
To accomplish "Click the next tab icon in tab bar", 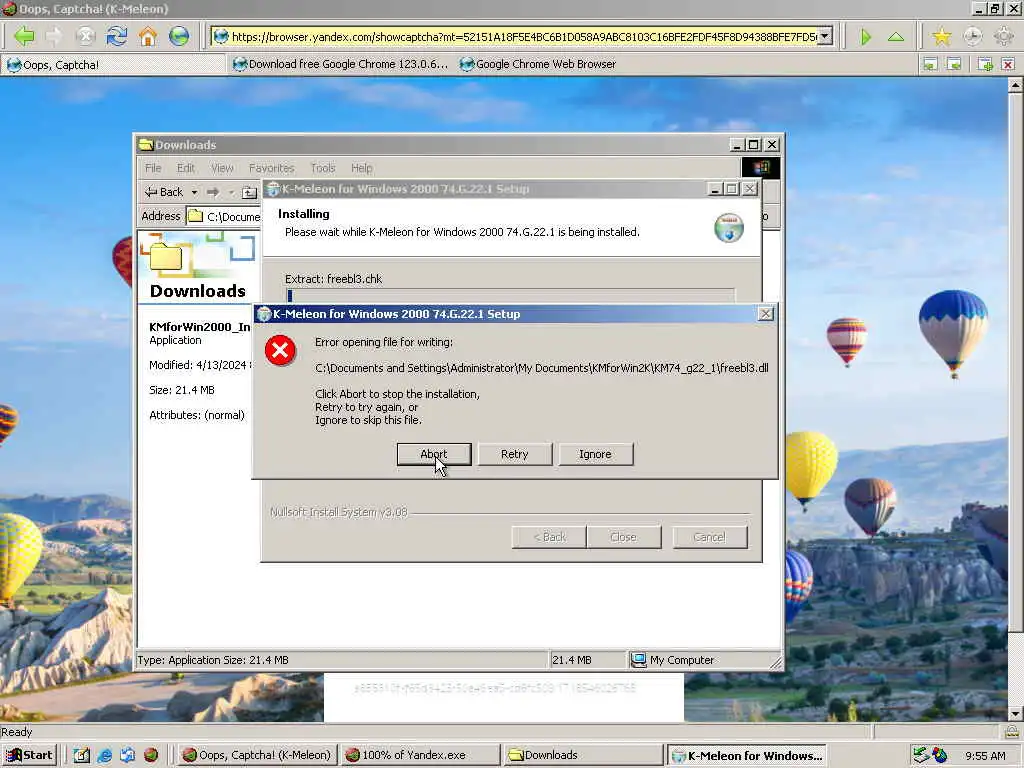I will (954, 64).
